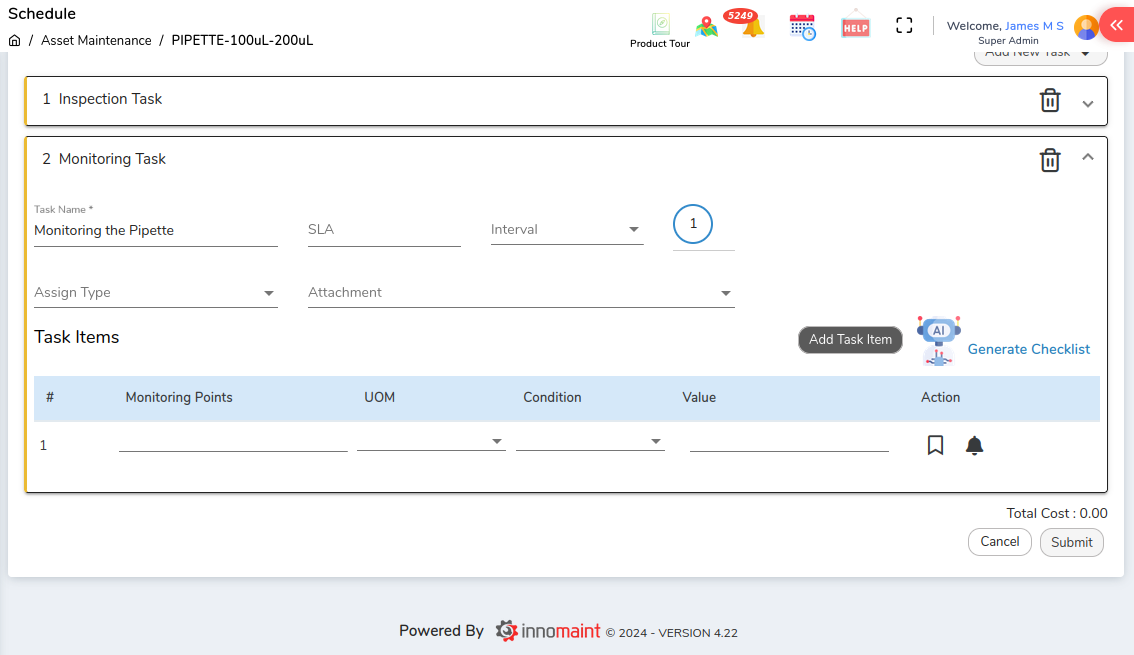The image size is (1134, 655).
Task: Click the Generate Checklist link
Action: point(1028,349)
